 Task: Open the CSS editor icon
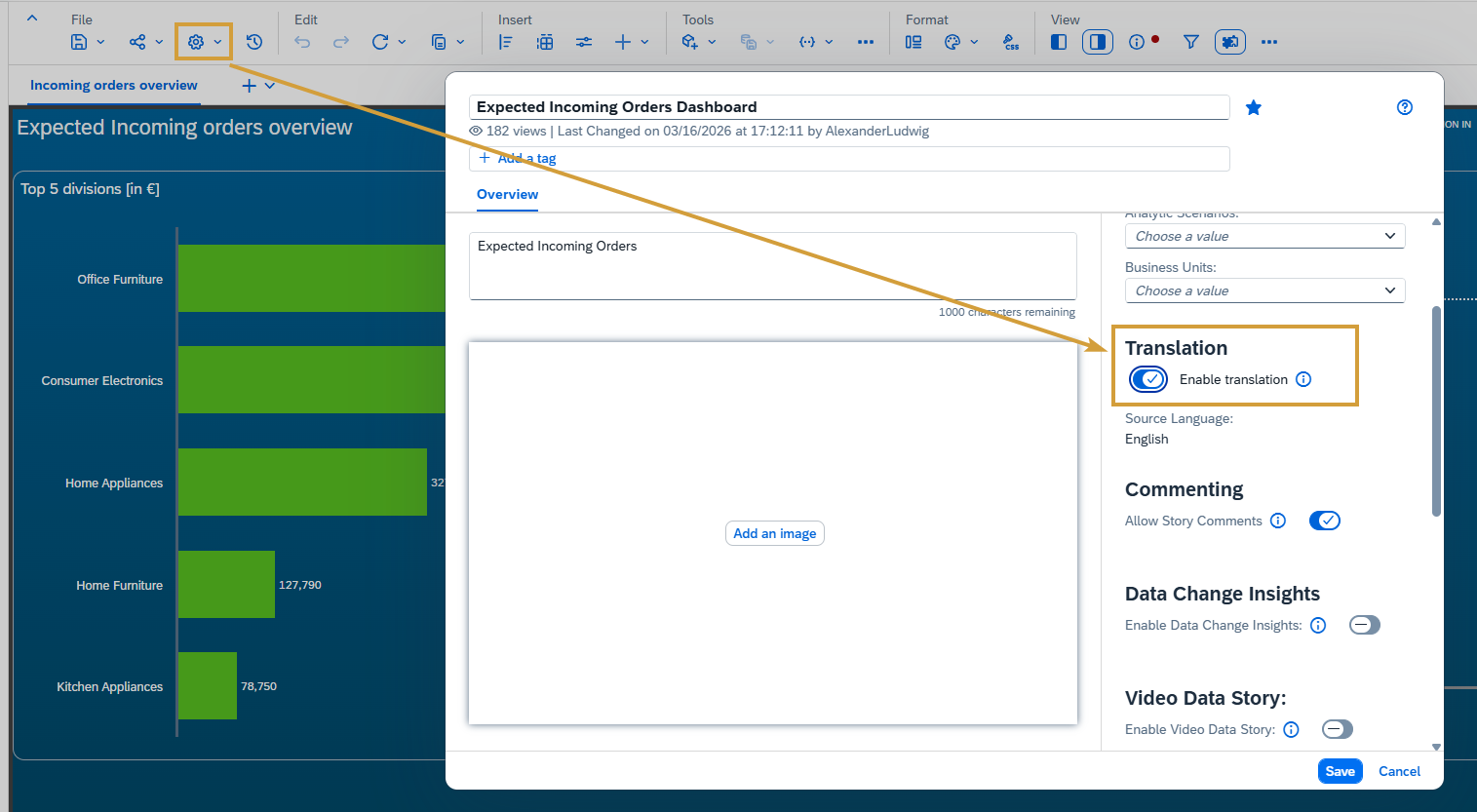(x=1011, y=42)
